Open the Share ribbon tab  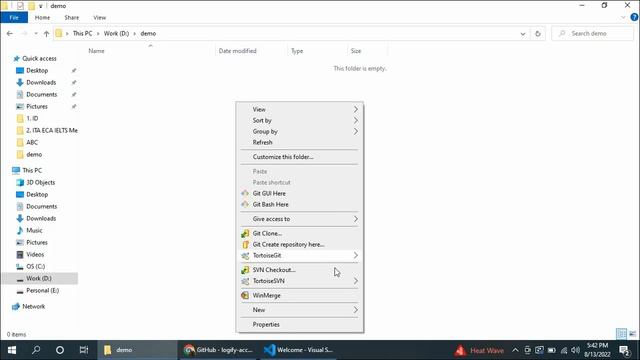(71, 18)
